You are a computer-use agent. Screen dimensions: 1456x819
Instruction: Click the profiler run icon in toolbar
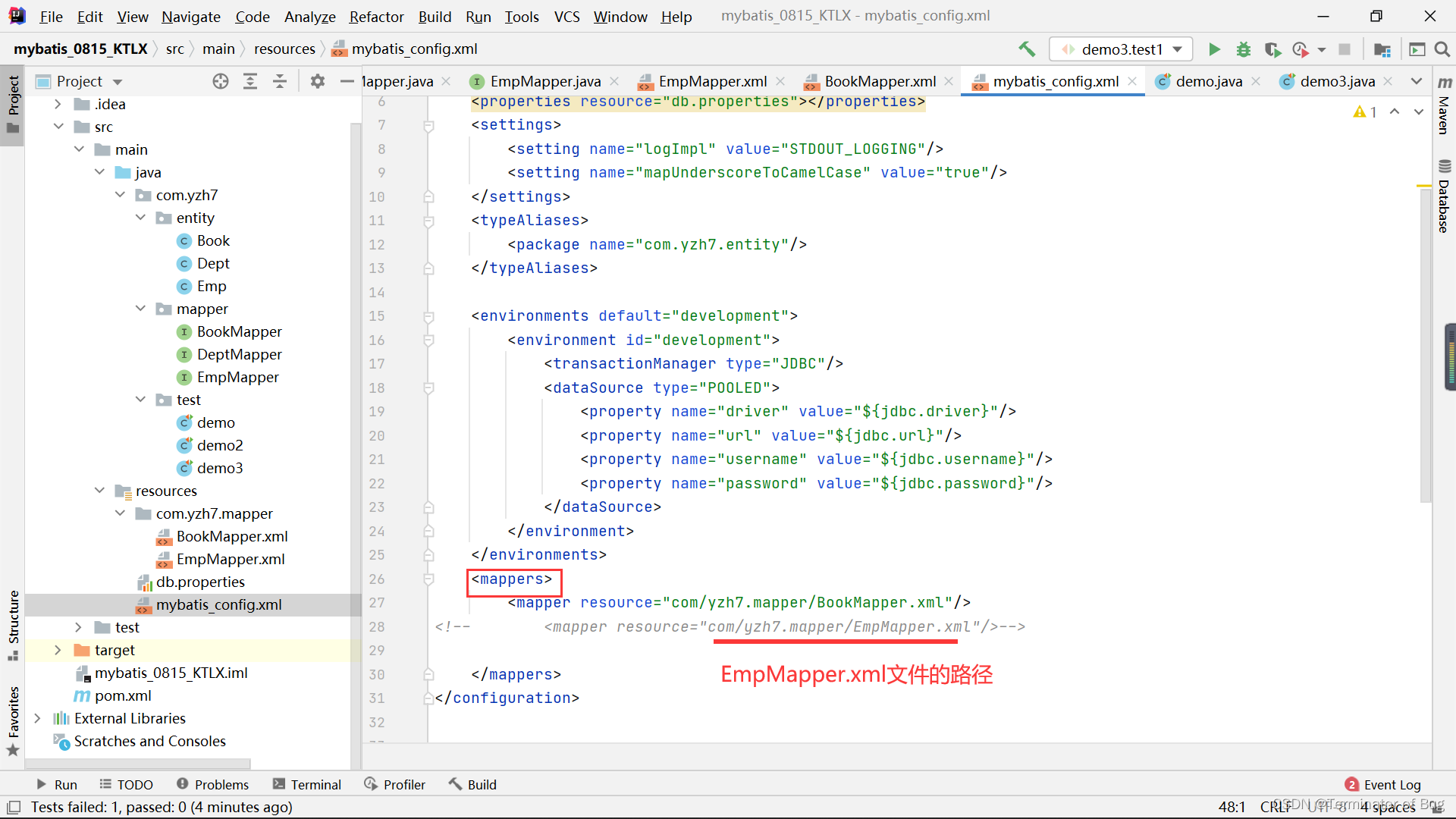point(1301,49)
